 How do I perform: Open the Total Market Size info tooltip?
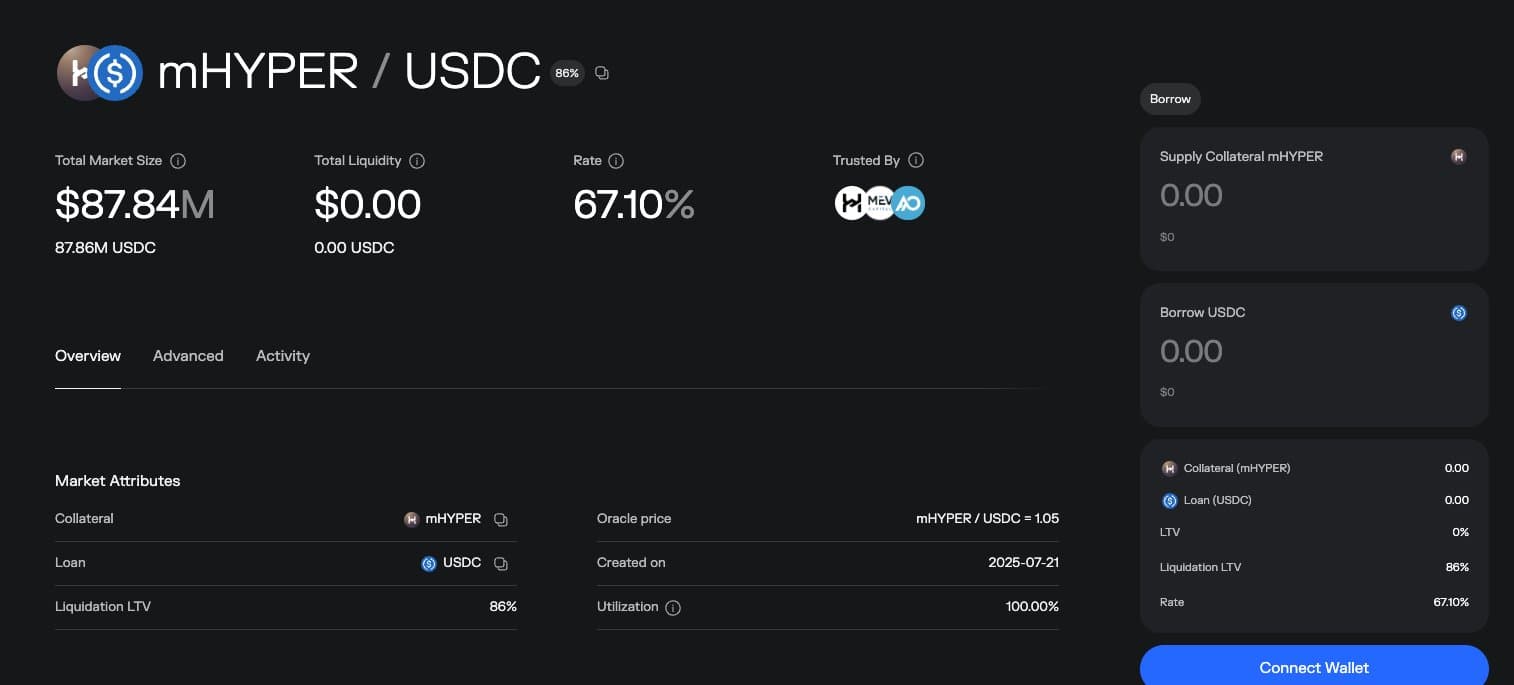tap(178, 161)
